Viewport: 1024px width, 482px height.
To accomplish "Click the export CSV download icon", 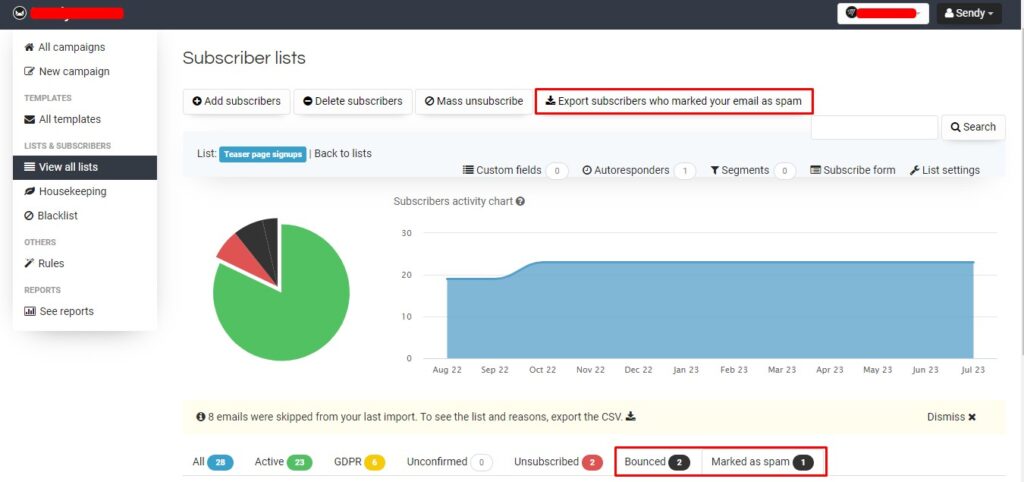I will coord(631,416).
